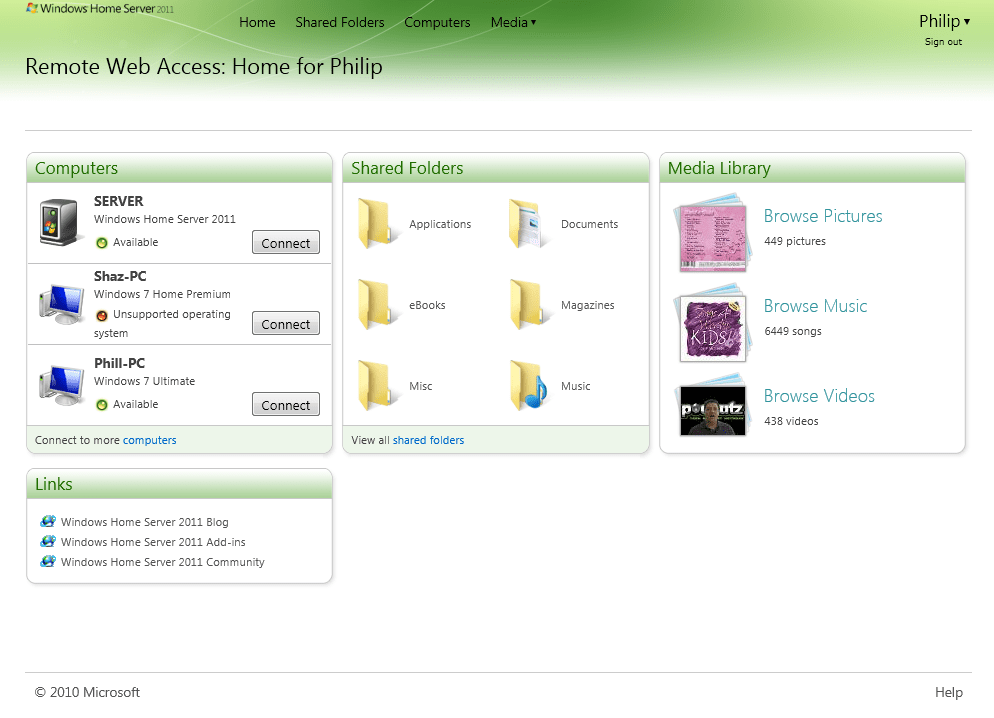The height and width of the screenshot is (718, 994).
Task: Switch to the Shared Folders section
Action: pos(339,22)
